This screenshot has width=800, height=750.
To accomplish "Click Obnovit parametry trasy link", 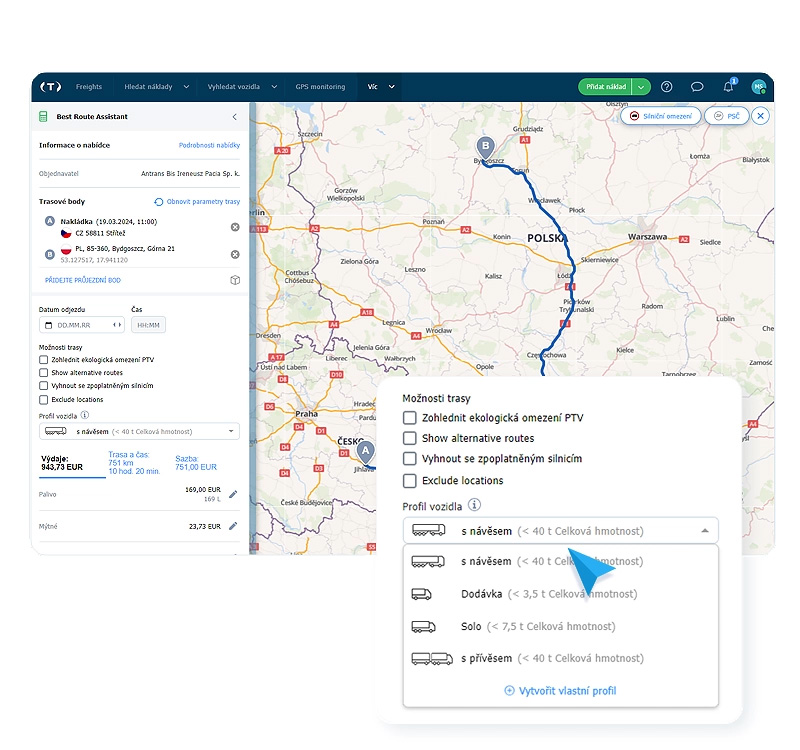I will 203,202.
